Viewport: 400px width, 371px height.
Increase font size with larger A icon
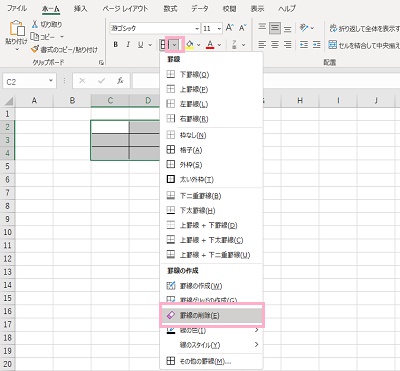click(x=230, y=28)
